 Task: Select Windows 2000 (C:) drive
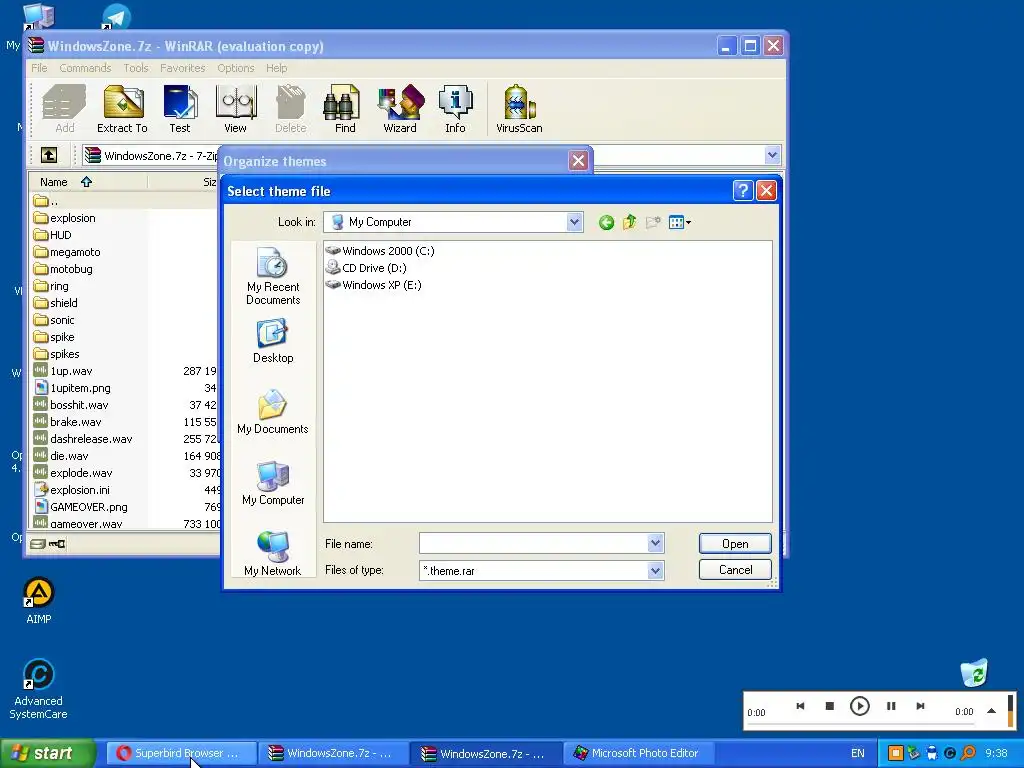click(x=380, y=251)
